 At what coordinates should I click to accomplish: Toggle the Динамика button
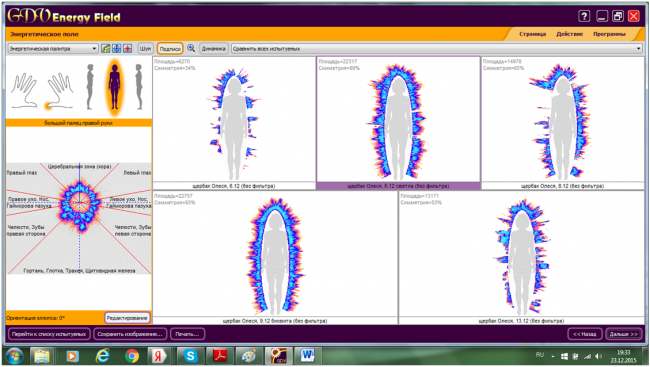(213, 49)
